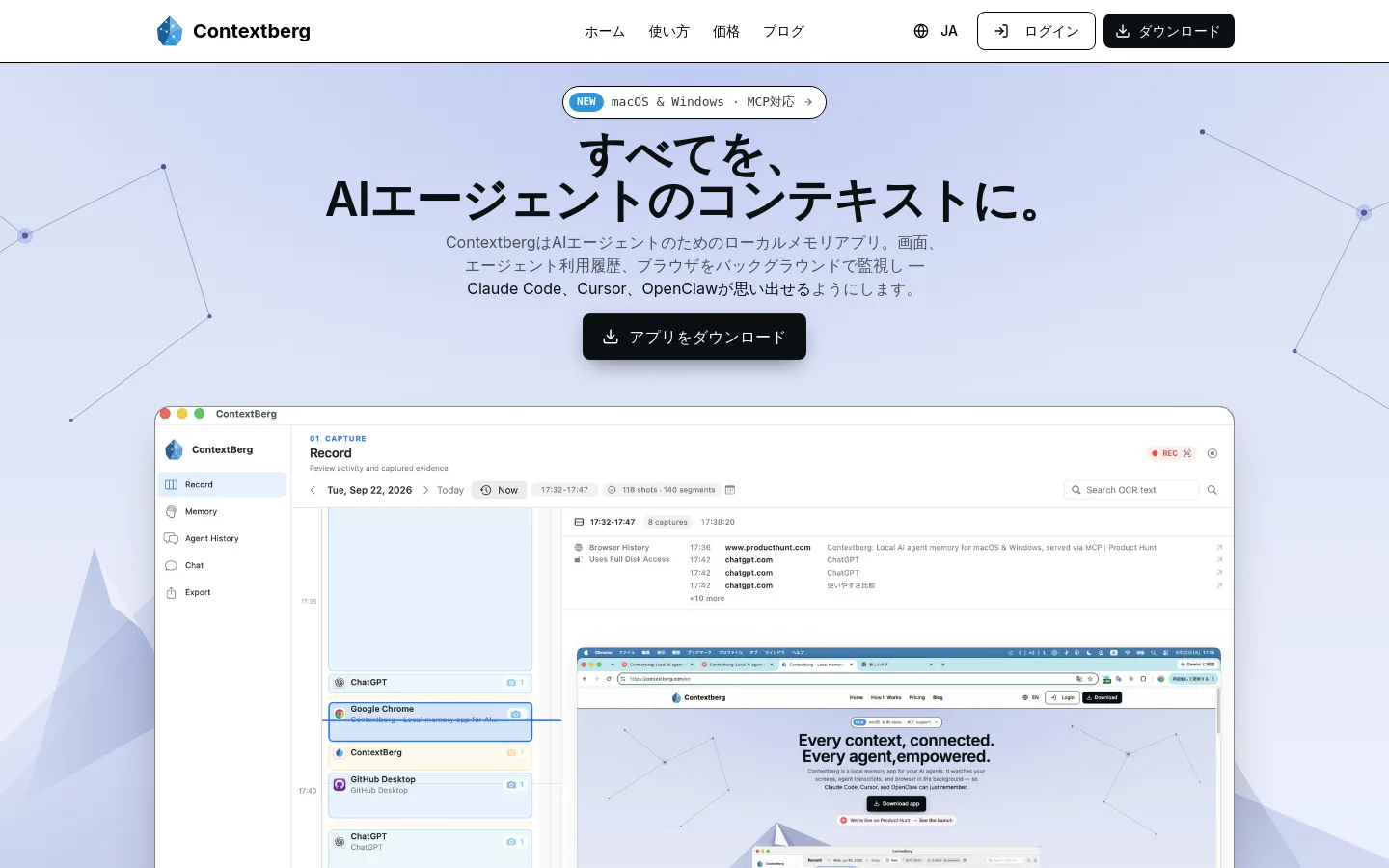Click camera icon on Google Chrome card
1389x868 pixels.
pos(516,714)
